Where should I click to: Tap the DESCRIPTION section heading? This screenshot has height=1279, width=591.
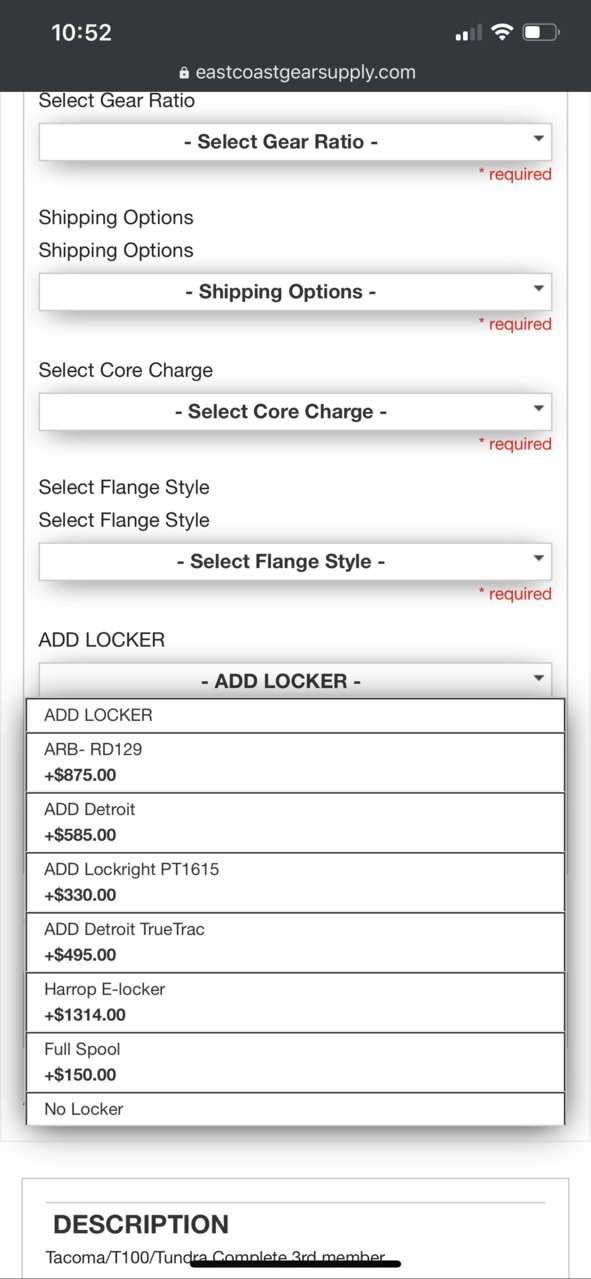pos(141,1225)
